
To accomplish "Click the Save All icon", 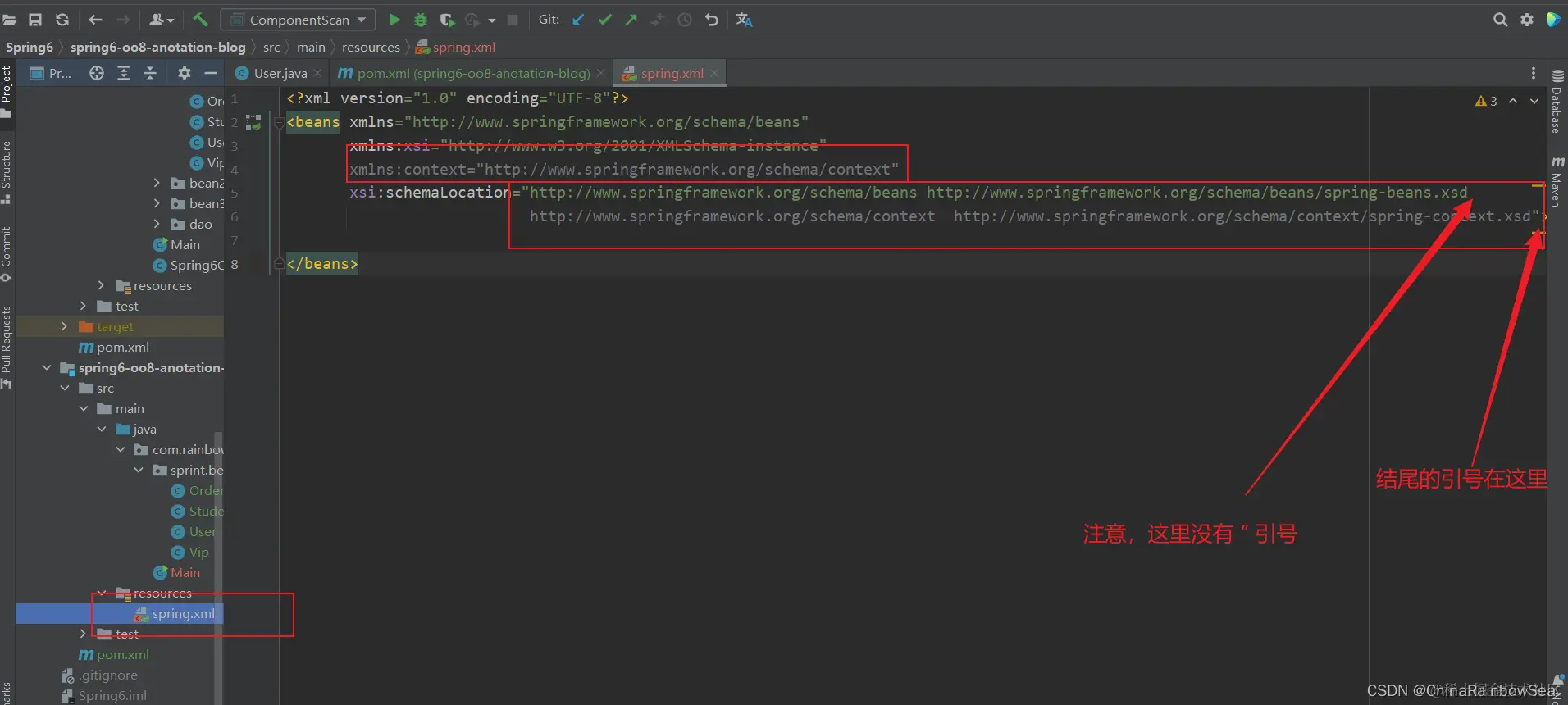I will pyautogui.click(x=35, y=20).
